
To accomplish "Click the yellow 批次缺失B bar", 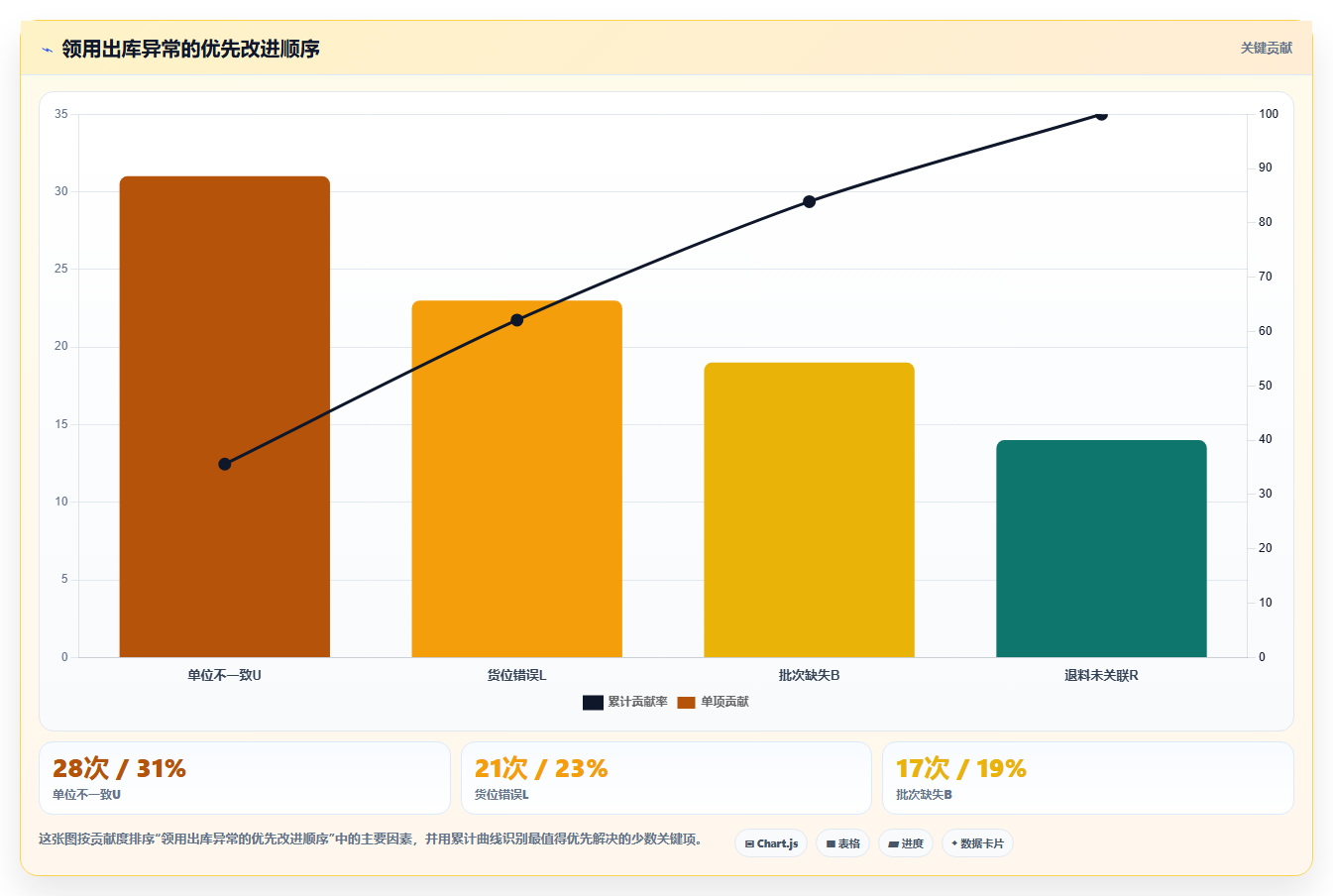I will click(x=810, y=509).
